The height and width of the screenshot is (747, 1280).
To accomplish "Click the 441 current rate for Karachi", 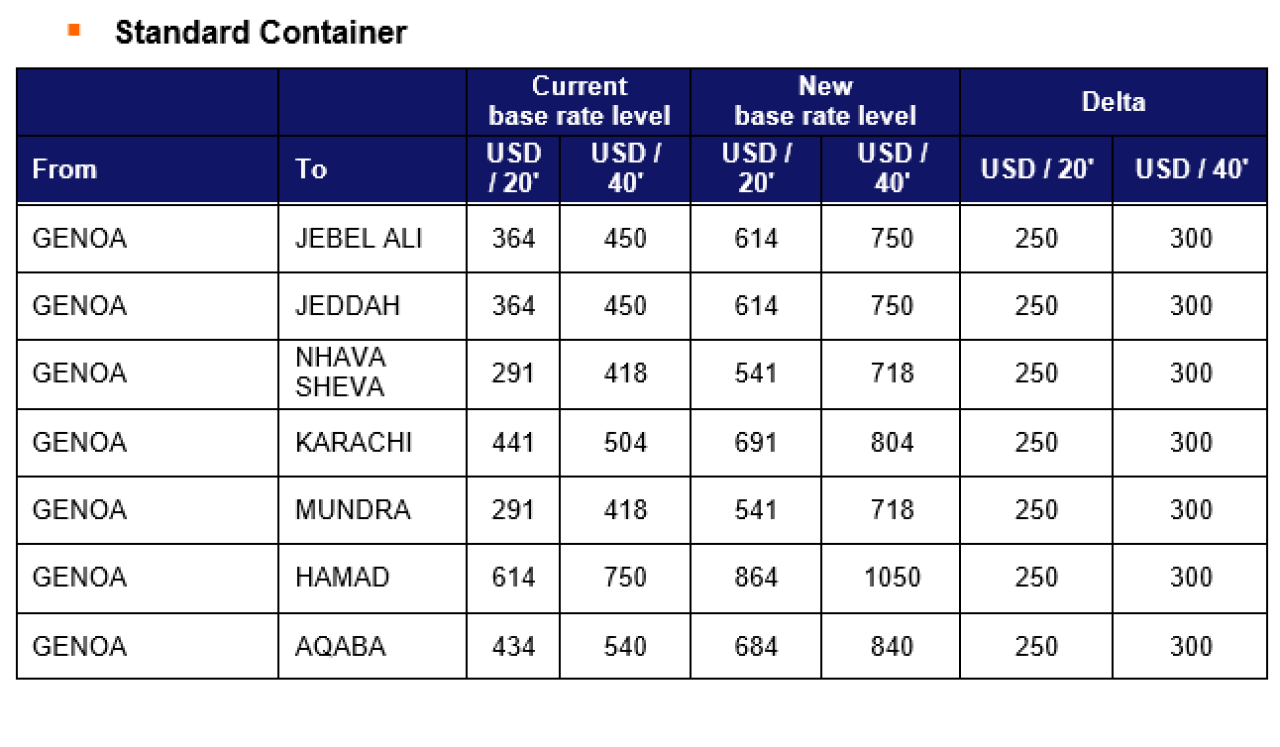I will click(513, 442).
